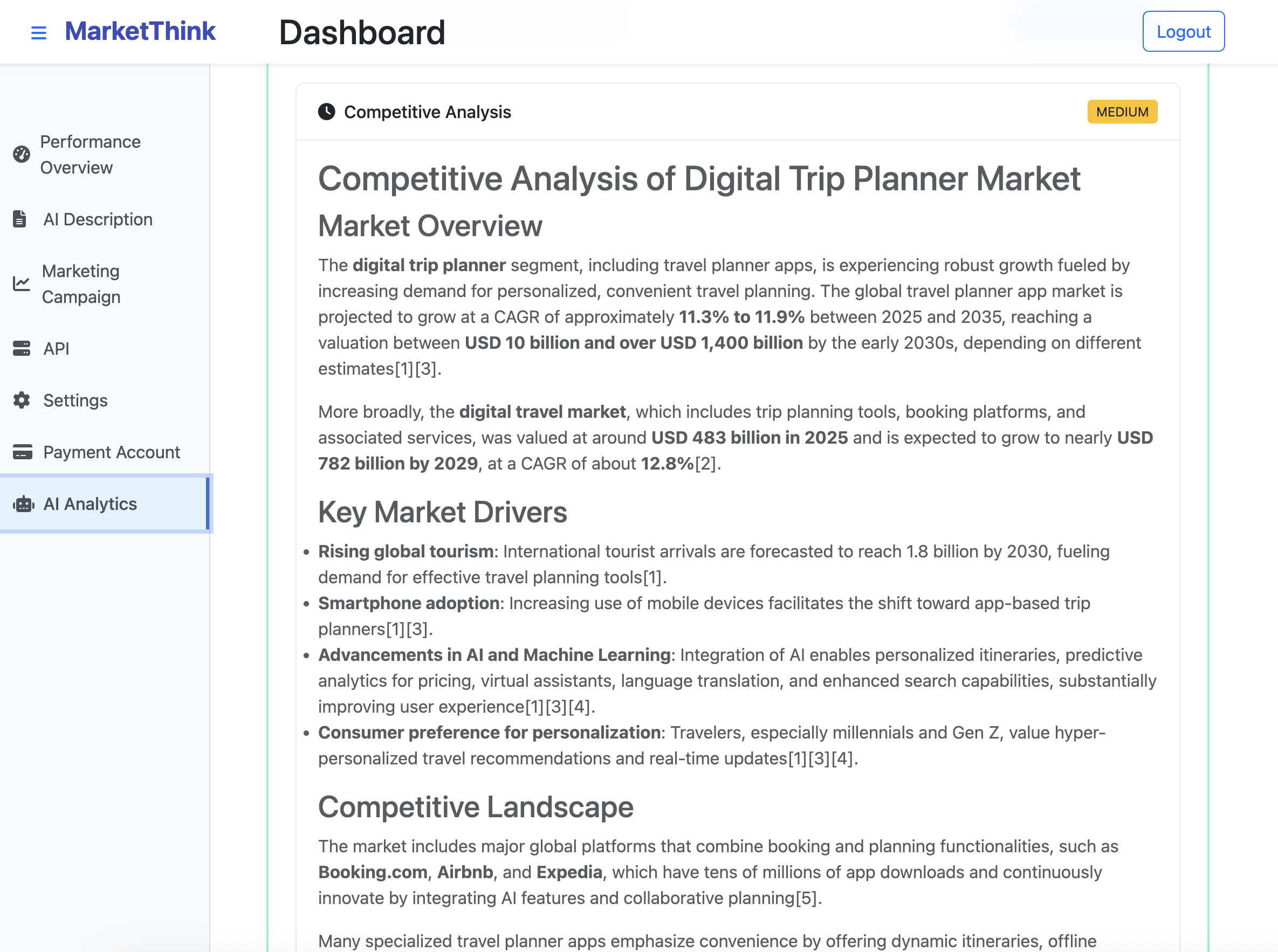This screenshot has width=1278, height=952.
Task: Select API in the sidebar
Action: (56, 348)
